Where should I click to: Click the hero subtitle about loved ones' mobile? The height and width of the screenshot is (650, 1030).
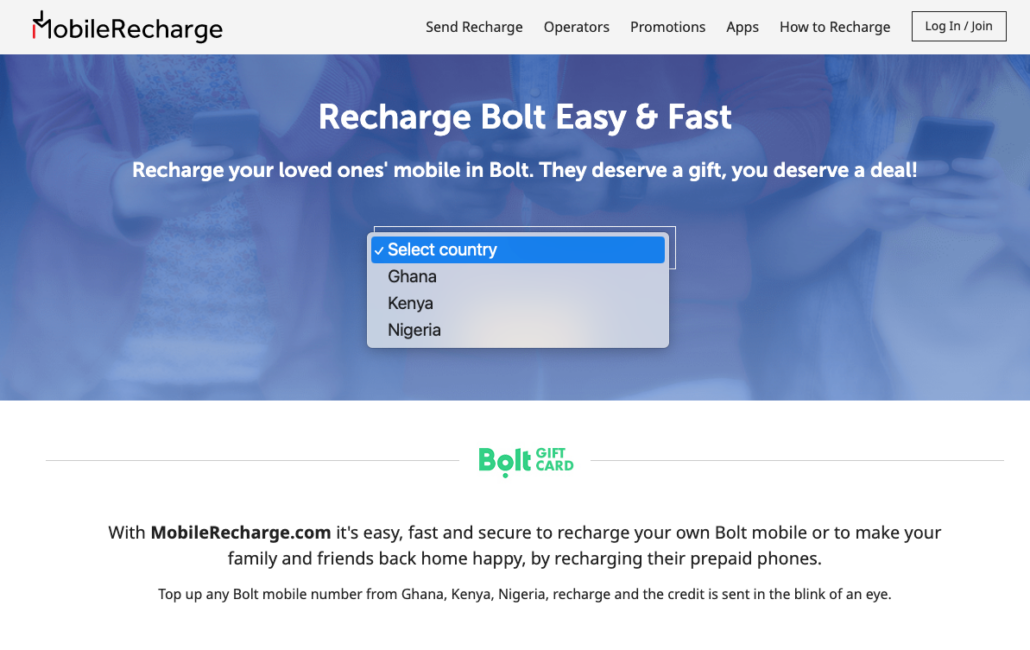coord(524,170)
